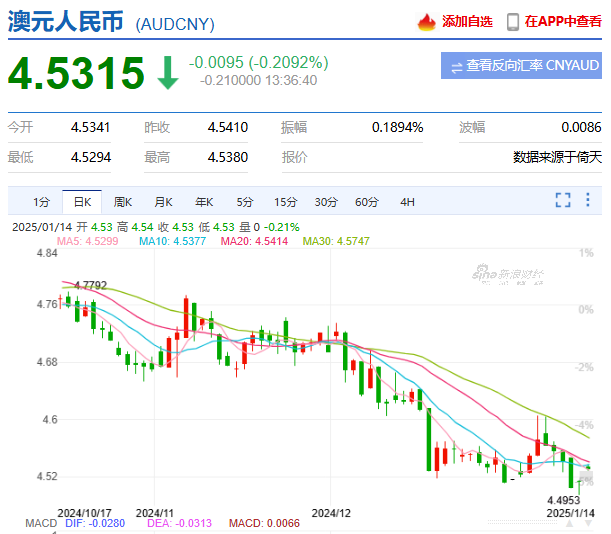
Task: Show the 60分 interval chart
Action: [x=366, y=202]
